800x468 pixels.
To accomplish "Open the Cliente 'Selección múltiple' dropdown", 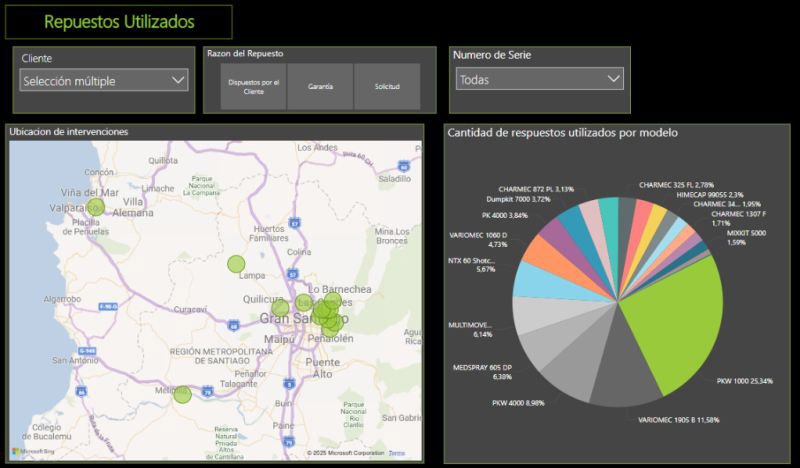I will click(x=104, y=81).
